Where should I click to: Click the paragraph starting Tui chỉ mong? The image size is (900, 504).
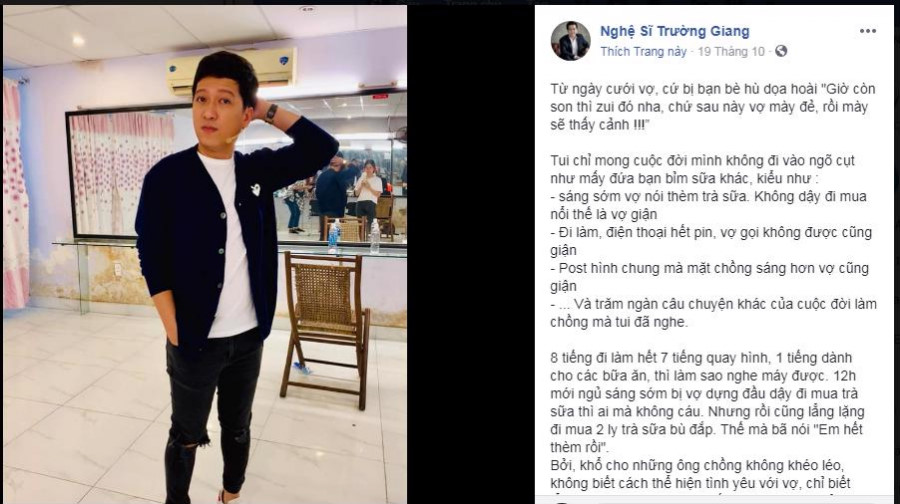[702, 169]
